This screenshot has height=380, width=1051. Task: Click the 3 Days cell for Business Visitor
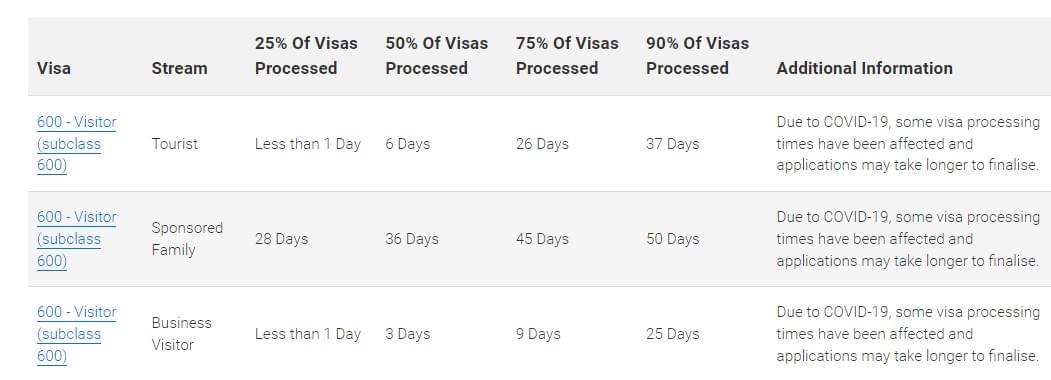(408, 334)
